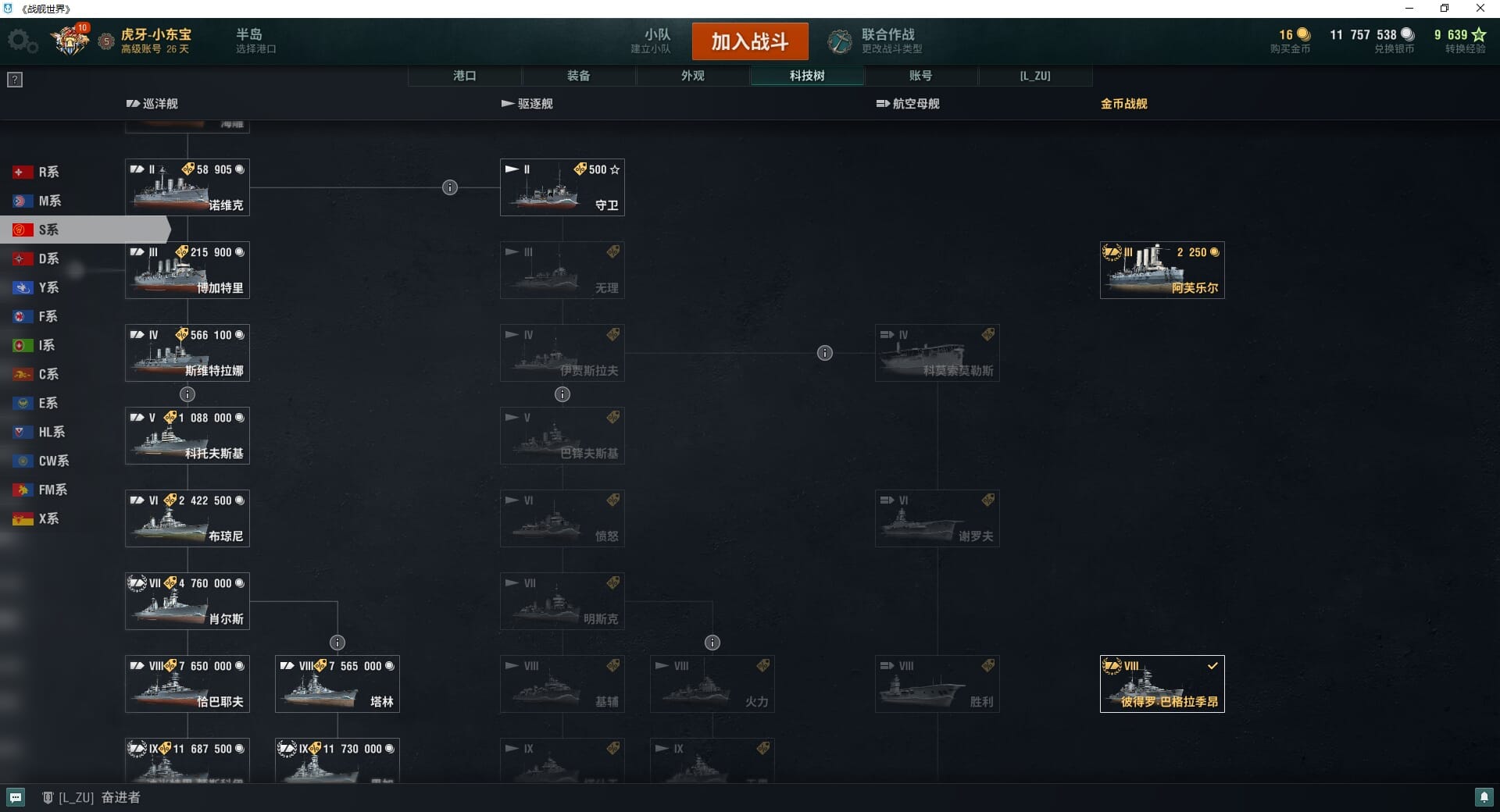Click info icon below 斯维特拉娜
Viewport: 1500px width, 812px height.
(x=187, y=394)
